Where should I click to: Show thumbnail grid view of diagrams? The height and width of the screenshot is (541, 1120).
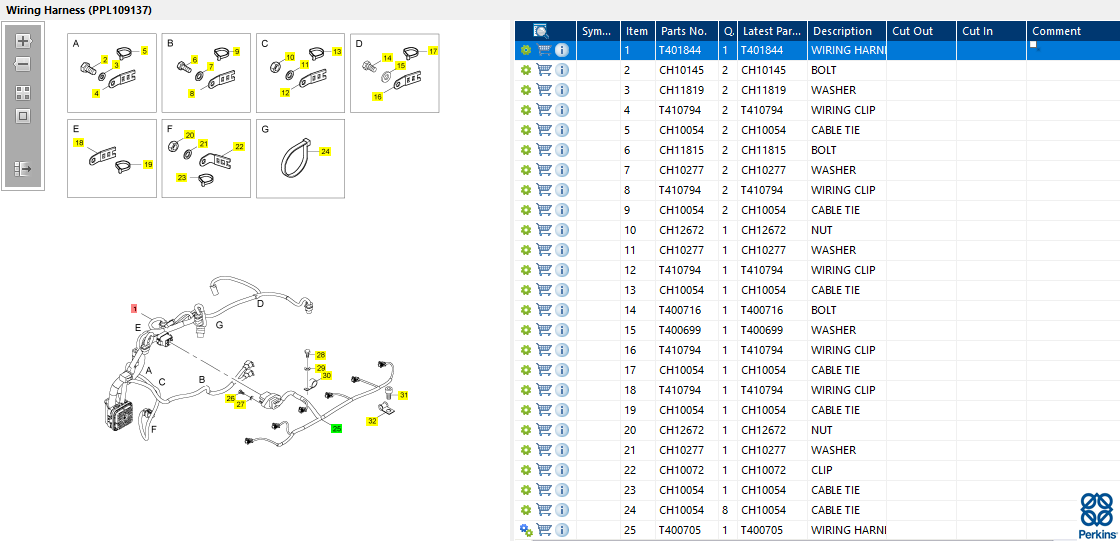[x=23, y=93]
